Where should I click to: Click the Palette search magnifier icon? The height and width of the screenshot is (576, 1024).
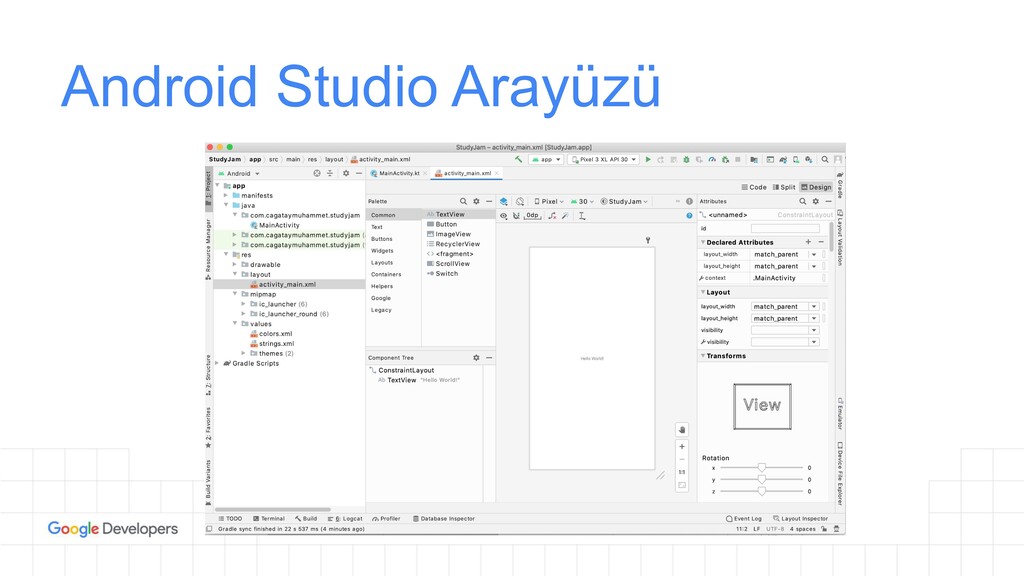click(463, 201)
